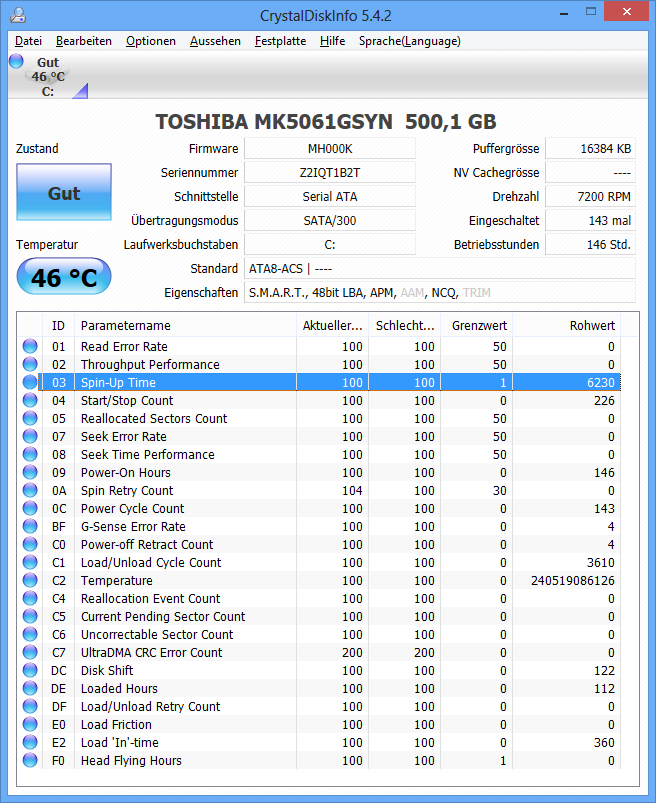The height and width of the screenshot is (803, 656).
Task: Click status orb for Power Cycle Count
Action: pyautogui.click(x=30, y=508)
